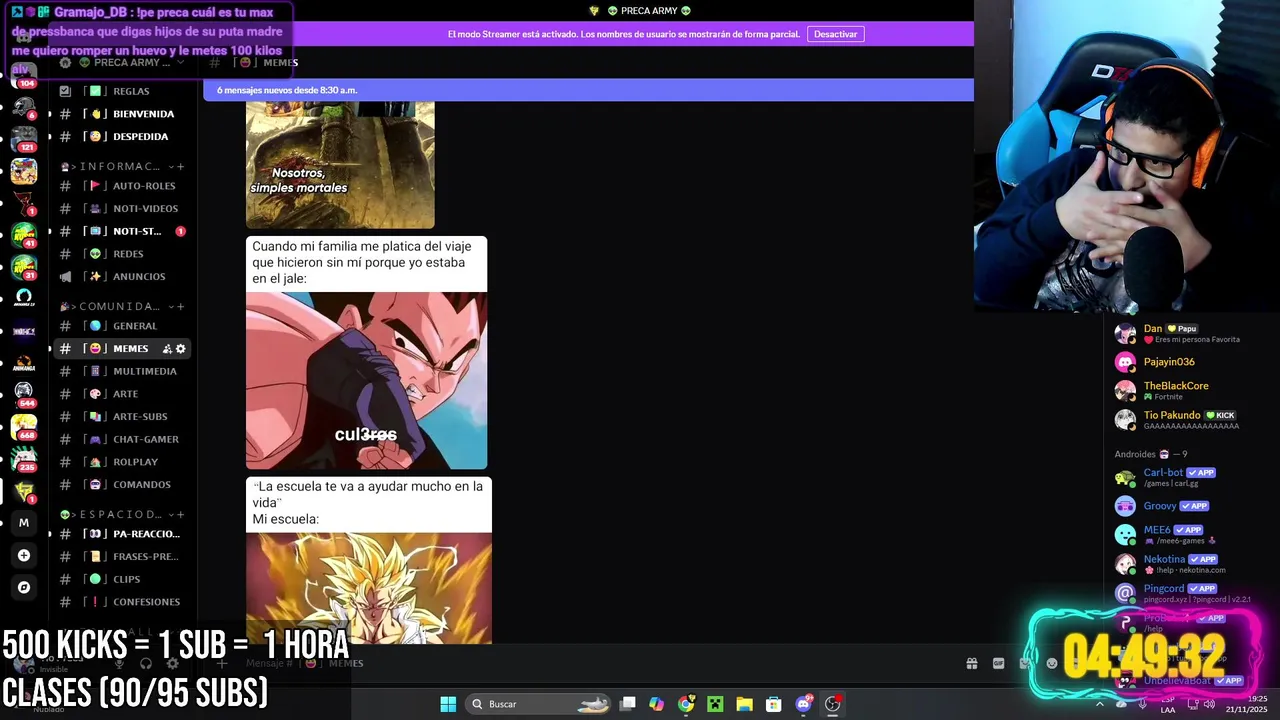The height and width of the screenshot is (720, 1280).
Task: Click the 6 mensajes nuevos banner
Action: pyautogui.click(x=588, y=90)
